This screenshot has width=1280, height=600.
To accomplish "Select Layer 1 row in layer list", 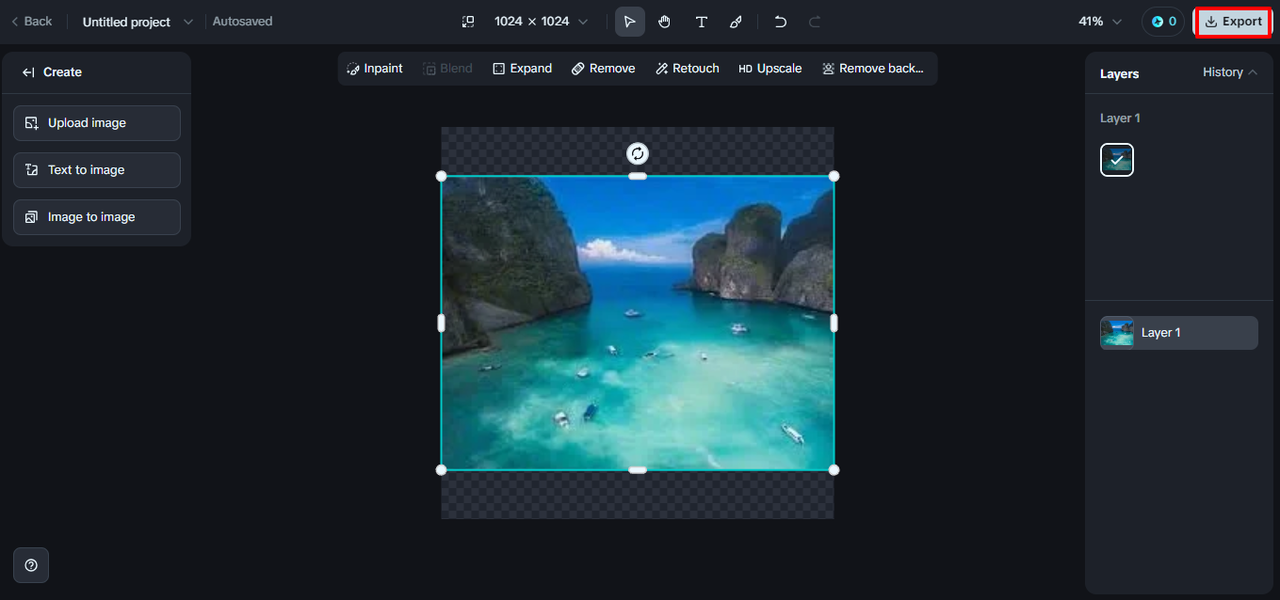I will [x=1179, y=333].
